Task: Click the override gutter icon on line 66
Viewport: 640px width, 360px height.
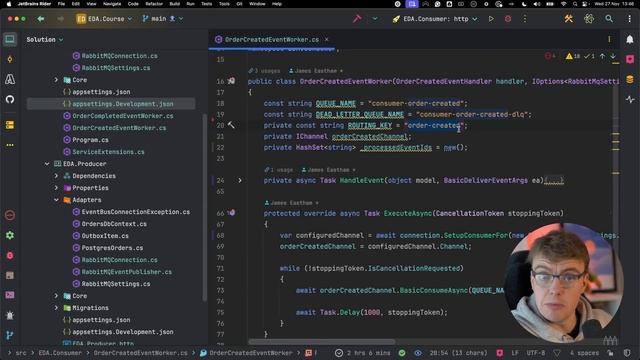Action: [231, 213]
